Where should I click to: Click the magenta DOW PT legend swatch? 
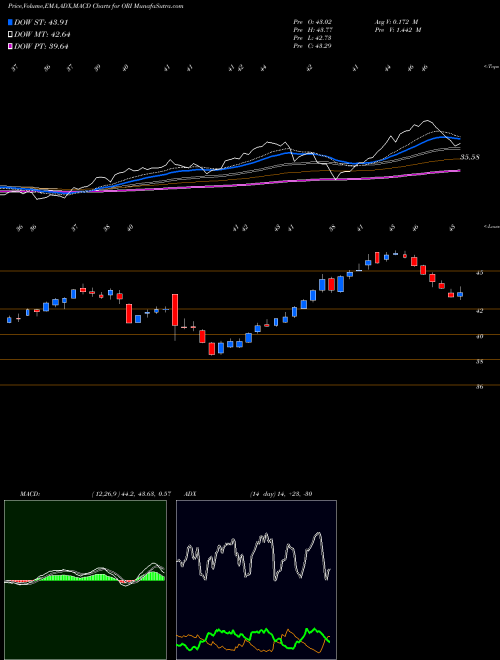click(11, 46)
